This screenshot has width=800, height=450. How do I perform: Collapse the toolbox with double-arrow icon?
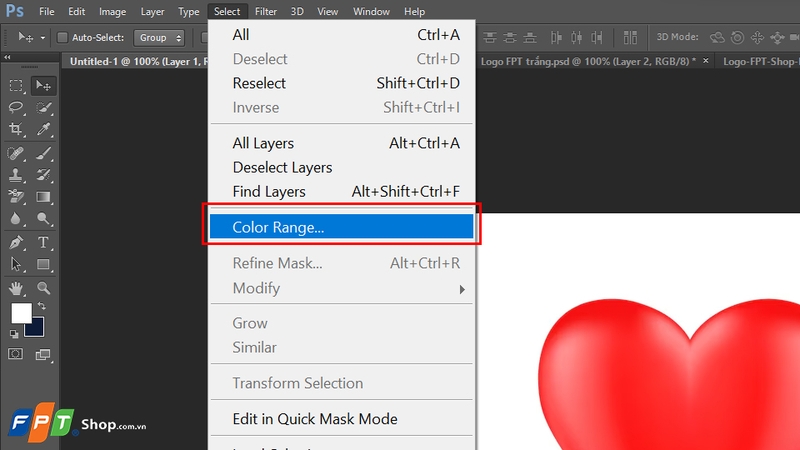pos(7,57)
